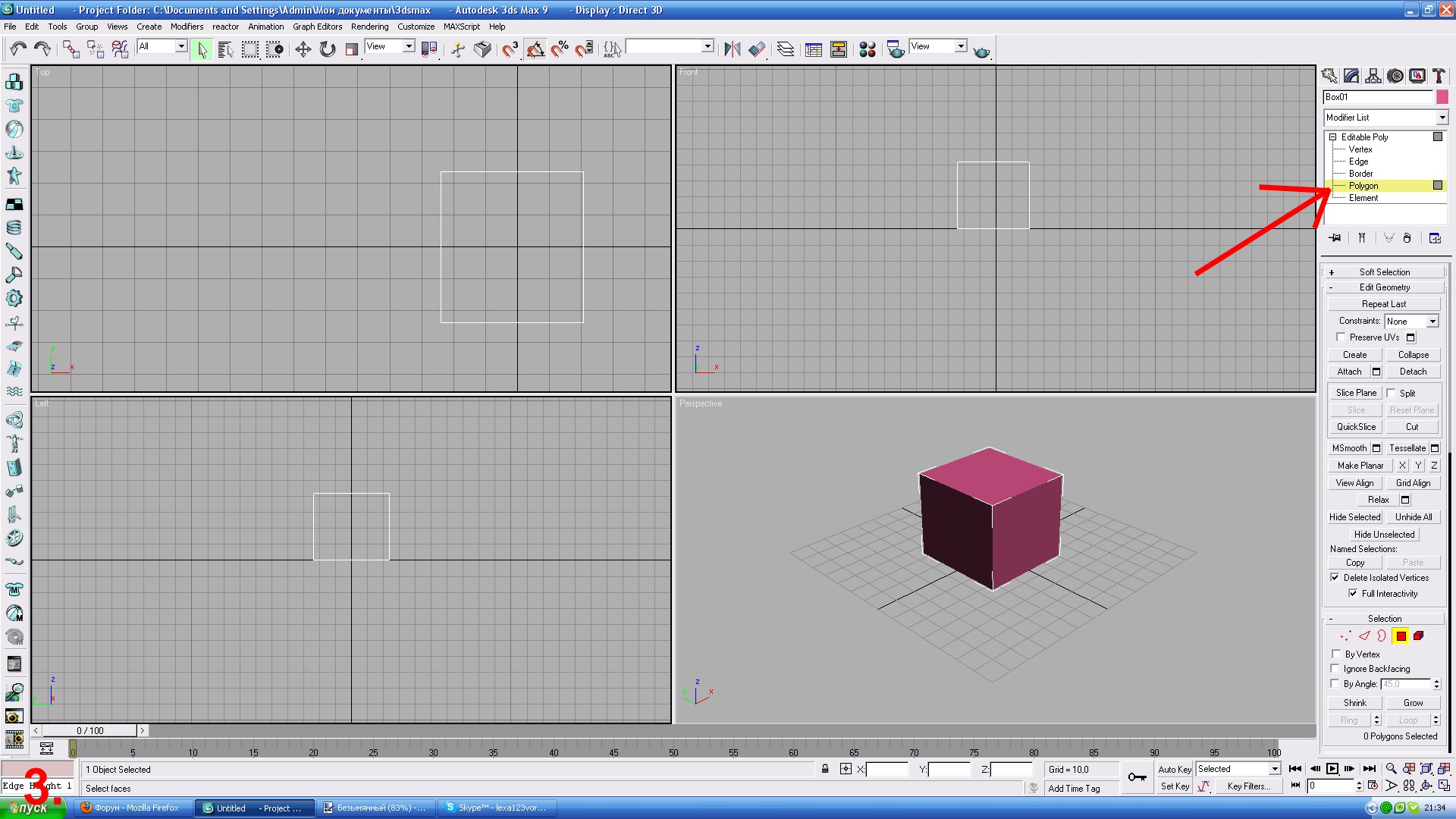This screenshot has height=819, width=1456.
Task: Click the Detach button
Action: pos(1413,372)
